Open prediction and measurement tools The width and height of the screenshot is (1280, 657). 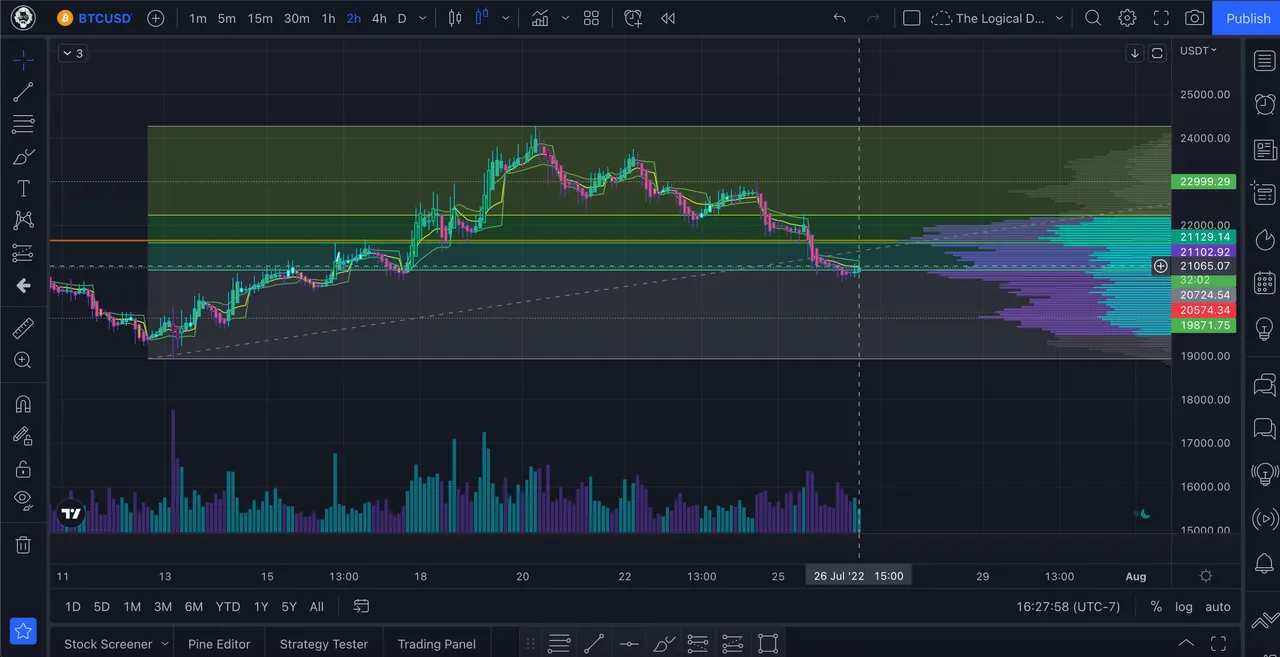click(x=23, y=253)
